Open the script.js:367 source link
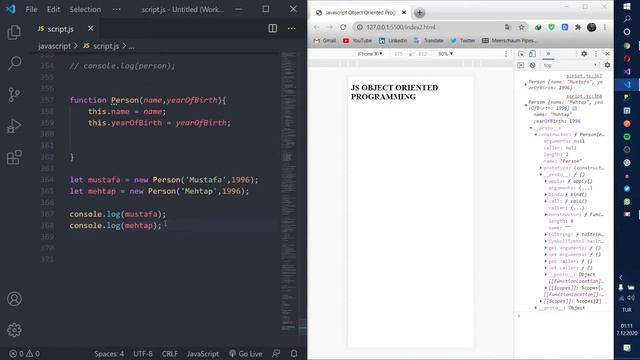 [584, 76]
